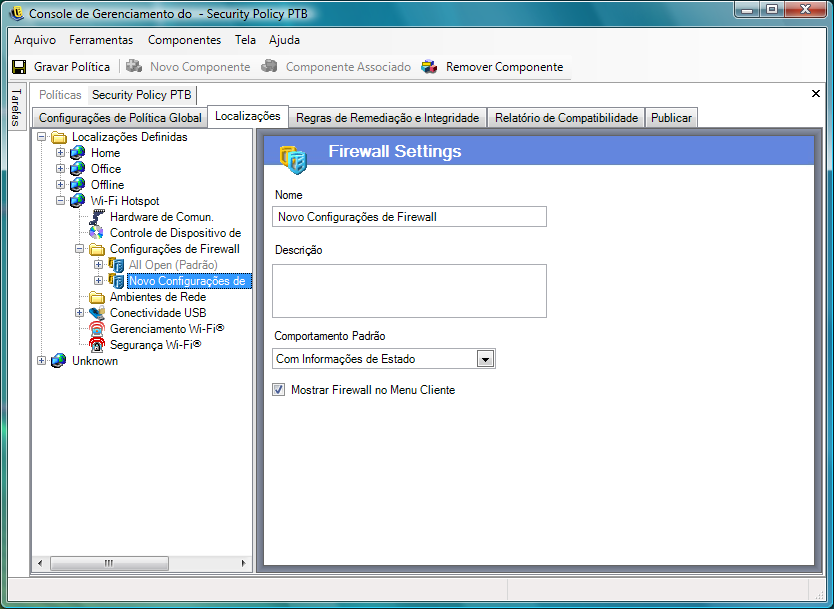Open the Ferramentas menu
The width and height of the screenshot is (834, 609).
[x=101, y=40]
